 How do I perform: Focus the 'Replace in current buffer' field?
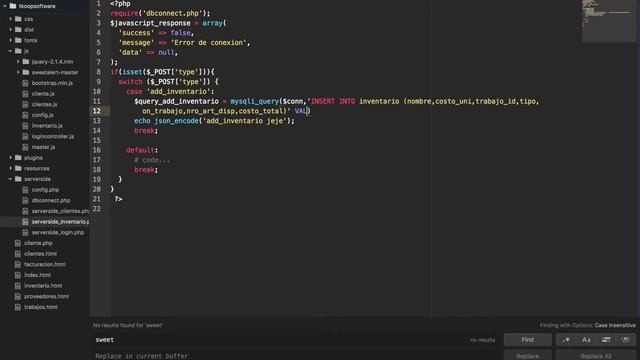click(296, 356)
